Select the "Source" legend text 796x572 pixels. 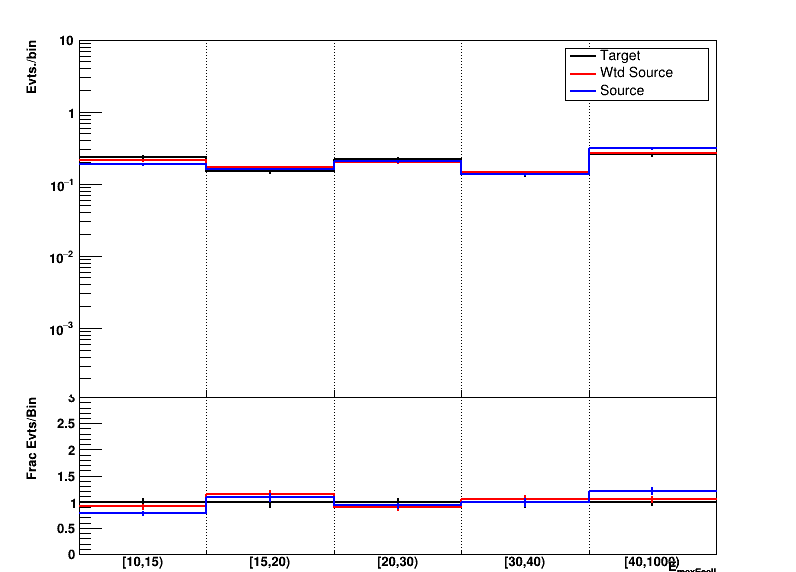pyautogui.click(x=622, y=91)
